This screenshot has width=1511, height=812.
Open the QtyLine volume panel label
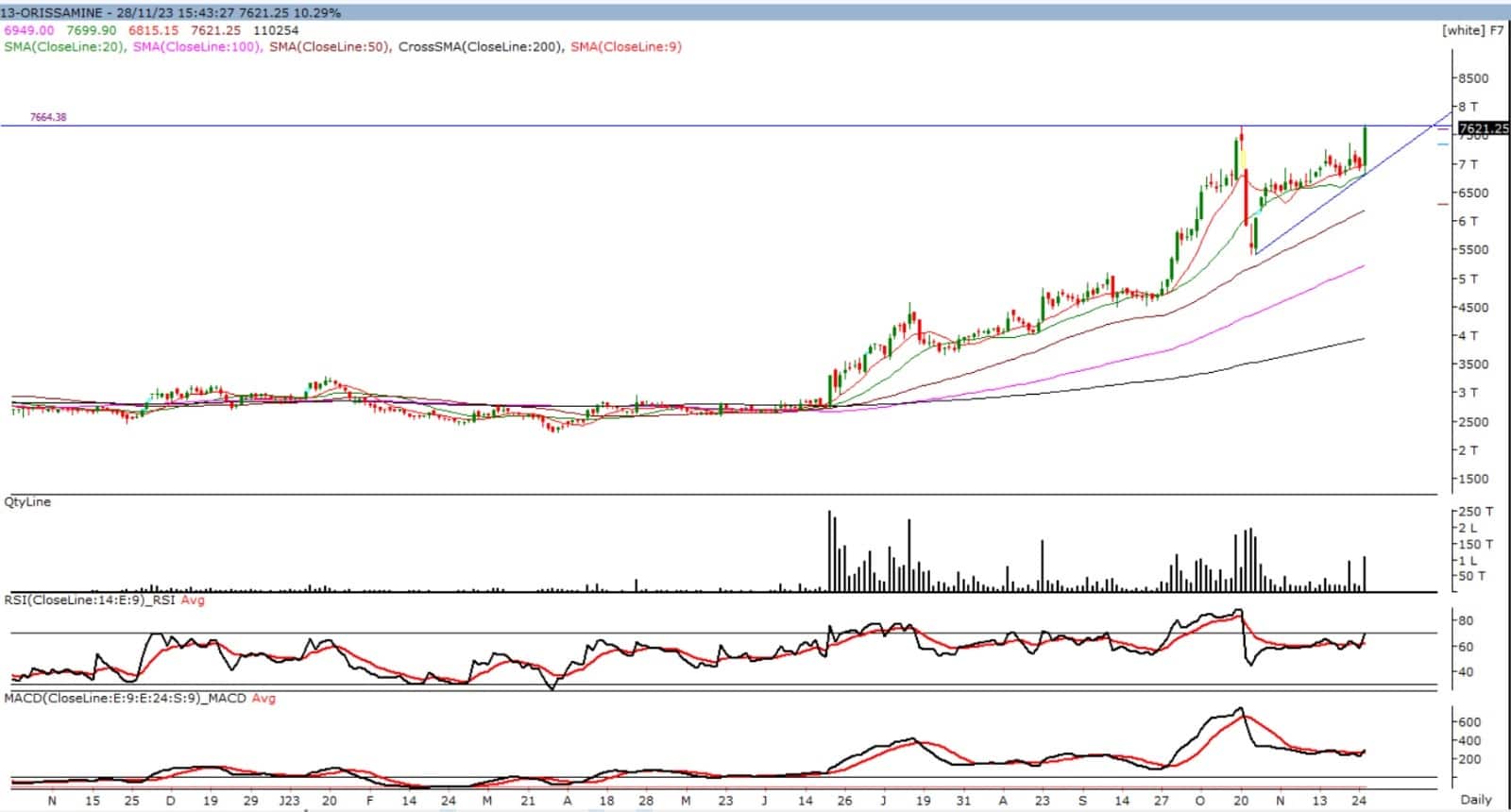(x=27, y=502)
